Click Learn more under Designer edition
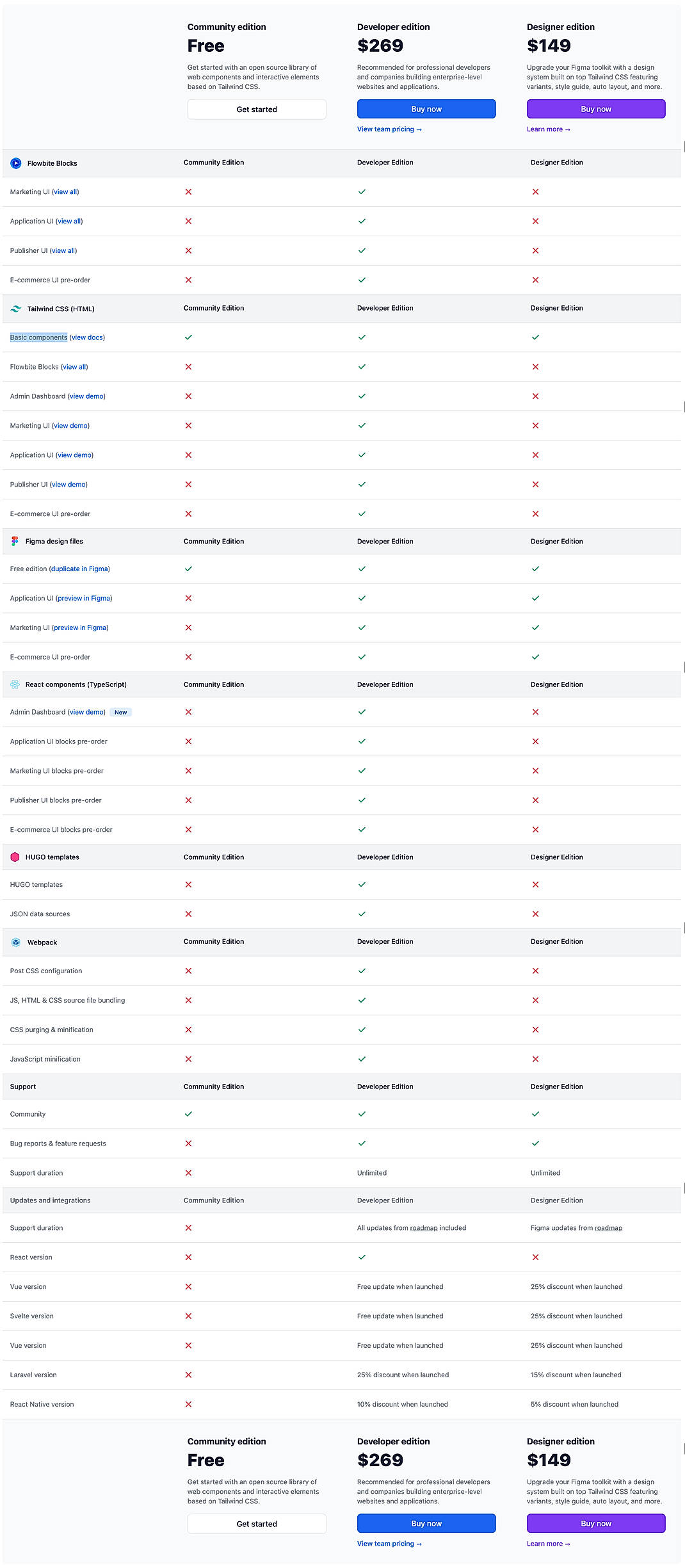The height and width of the screenshot is (1568, 685). click(547, 129)
